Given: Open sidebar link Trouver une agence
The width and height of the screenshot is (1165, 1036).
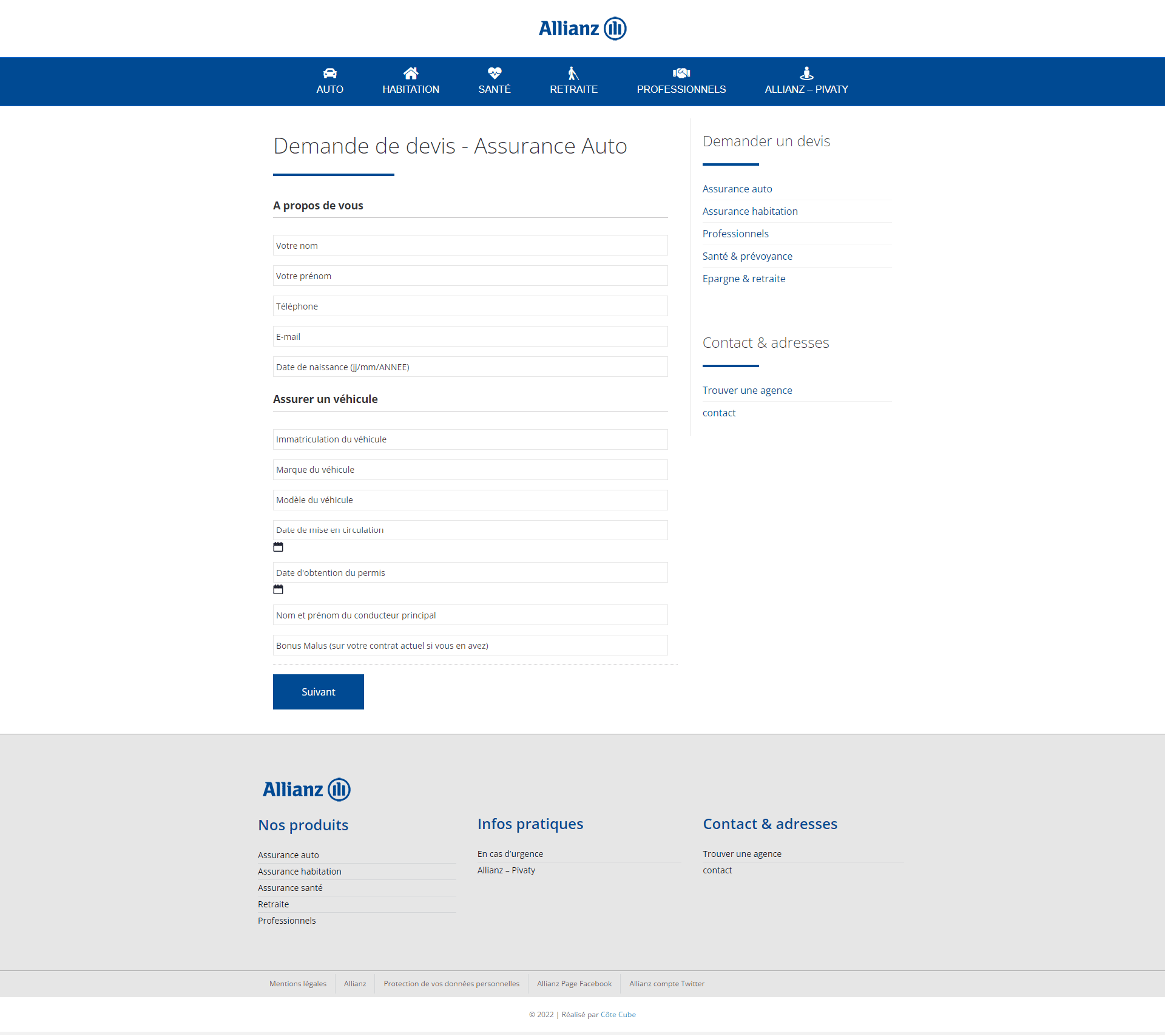Looking at the screenshot, I should pos(748,390).
